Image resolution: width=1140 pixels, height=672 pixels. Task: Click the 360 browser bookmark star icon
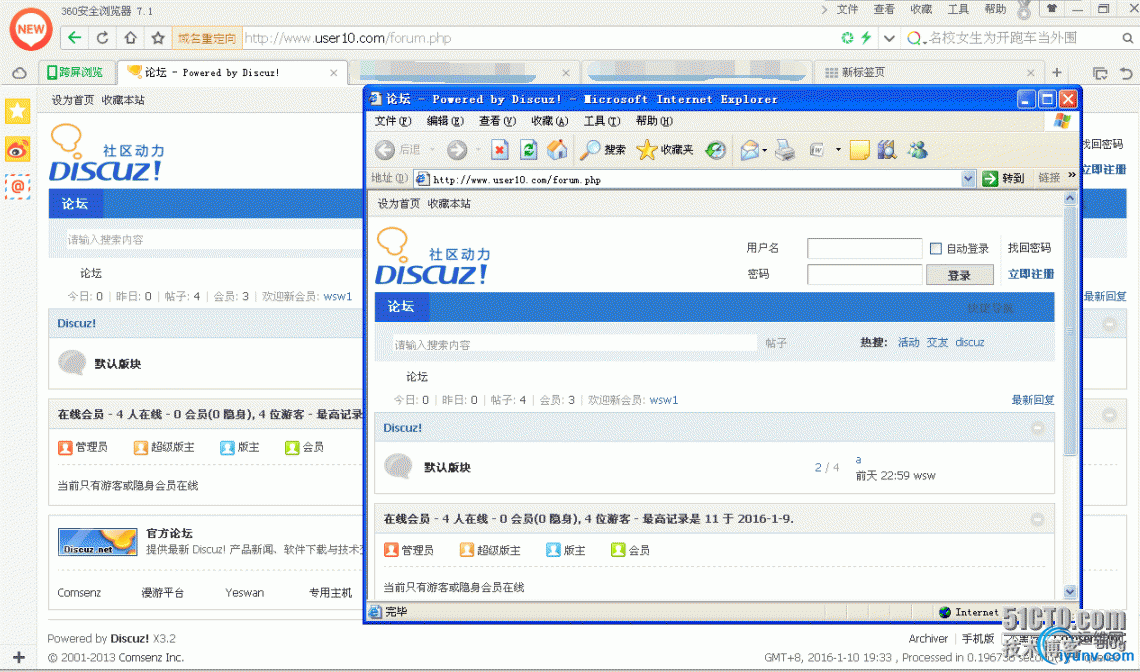point(158,38)
